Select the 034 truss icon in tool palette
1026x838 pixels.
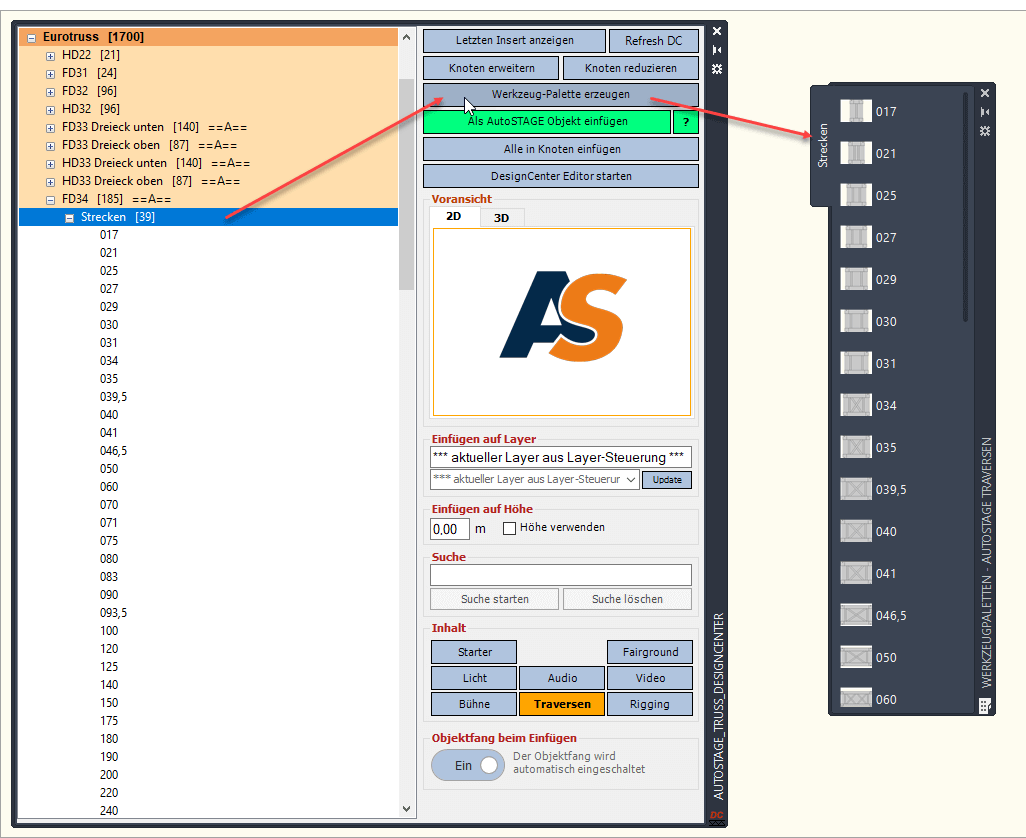pos(856,405)
